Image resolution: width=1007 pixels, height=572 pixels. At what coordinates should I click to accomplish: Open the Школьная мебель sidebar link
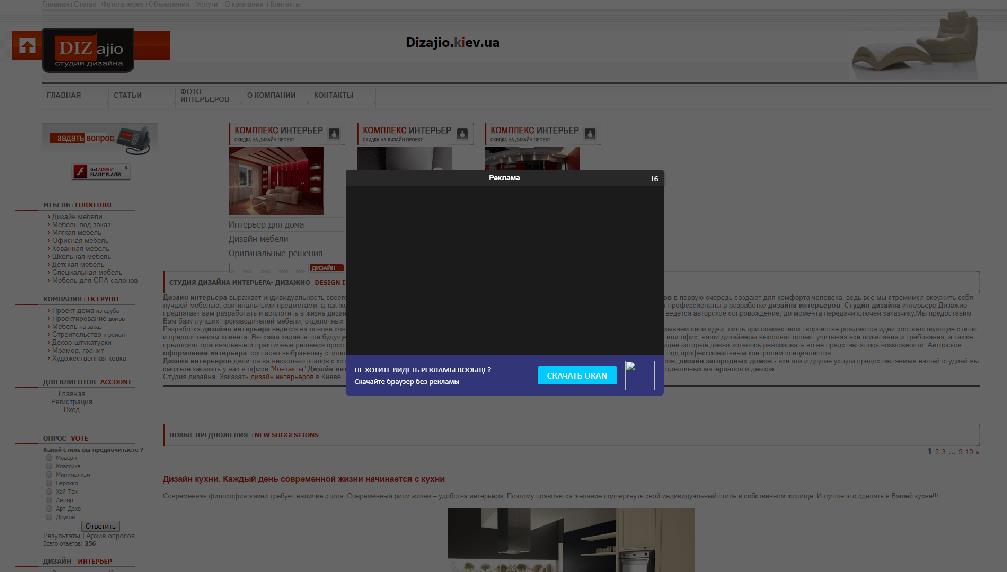81,256
